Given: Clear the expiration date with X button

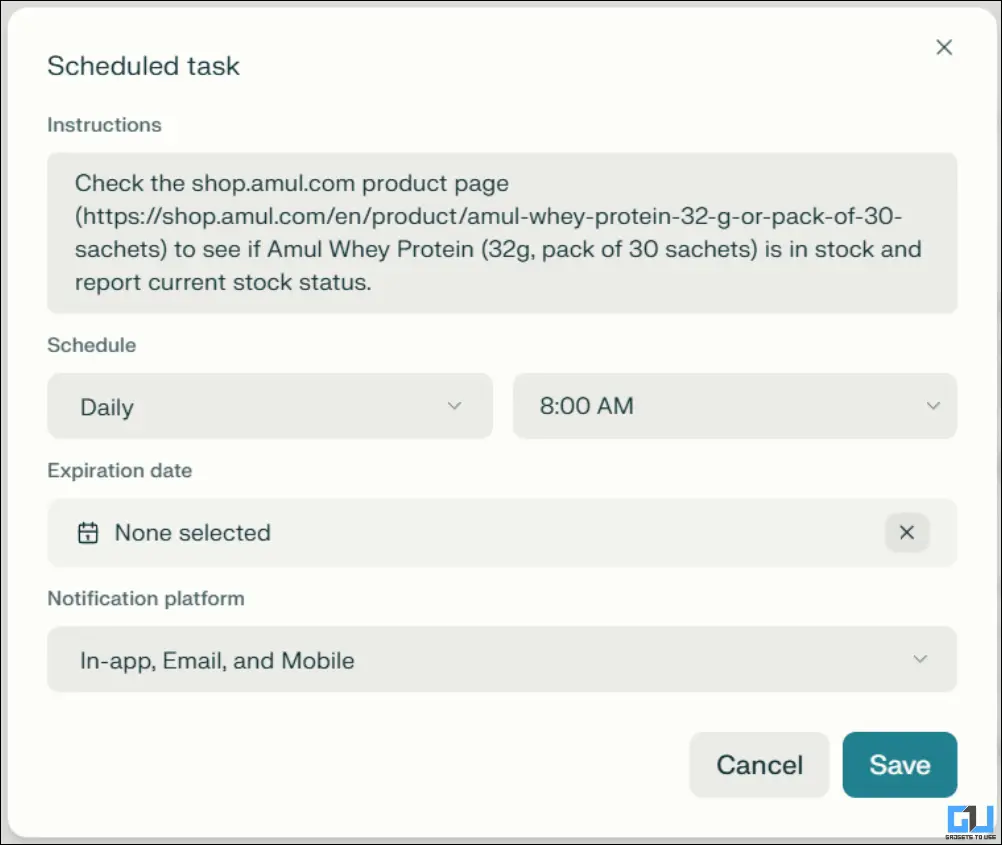Looking at the screenshot, I should pyautogui.click(x=906, y=533).
